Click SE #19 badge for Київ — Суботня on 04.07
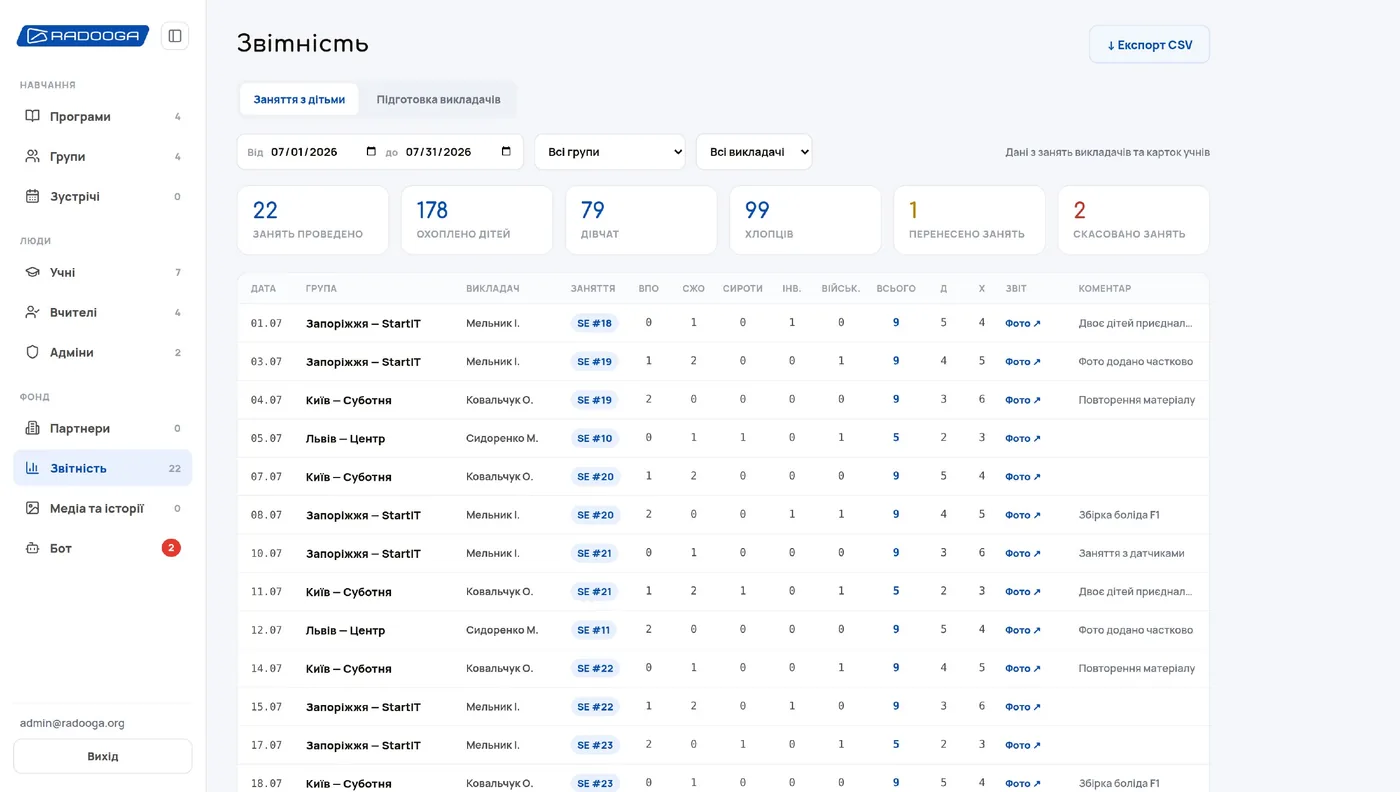The image size is (1400, 792). click(594, 400)
